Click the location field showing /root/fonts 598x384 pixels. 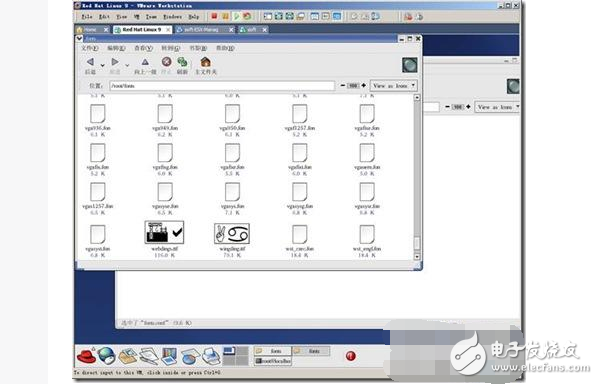tap(222, 86)
